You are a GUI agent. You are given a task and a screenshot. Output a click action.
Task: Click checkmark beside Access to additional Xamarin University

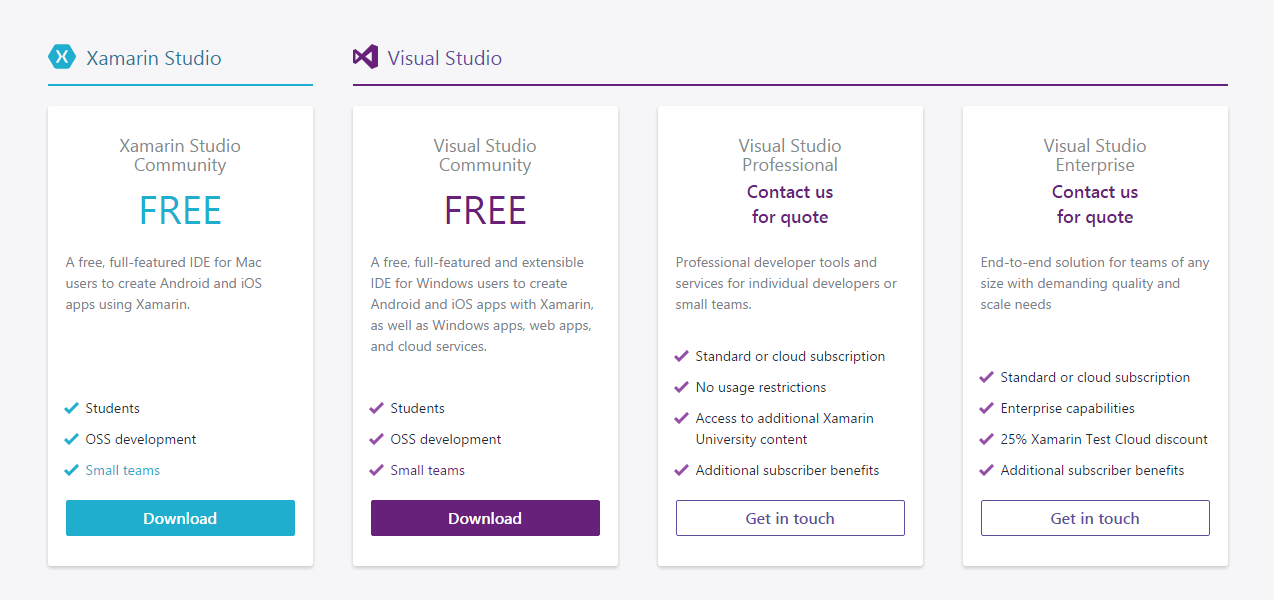pyautogui.click(x=682, y=418)
